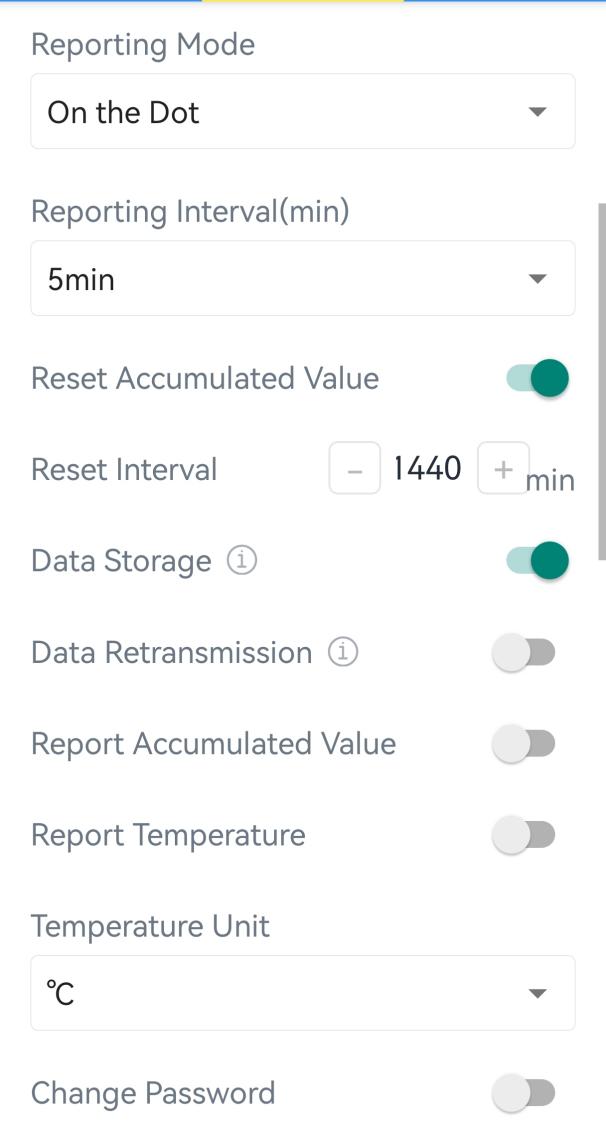This screenshot has width=606, height=1136.
Task: Disable Reset Accumulated Value toggle
Action: [538, 379]
